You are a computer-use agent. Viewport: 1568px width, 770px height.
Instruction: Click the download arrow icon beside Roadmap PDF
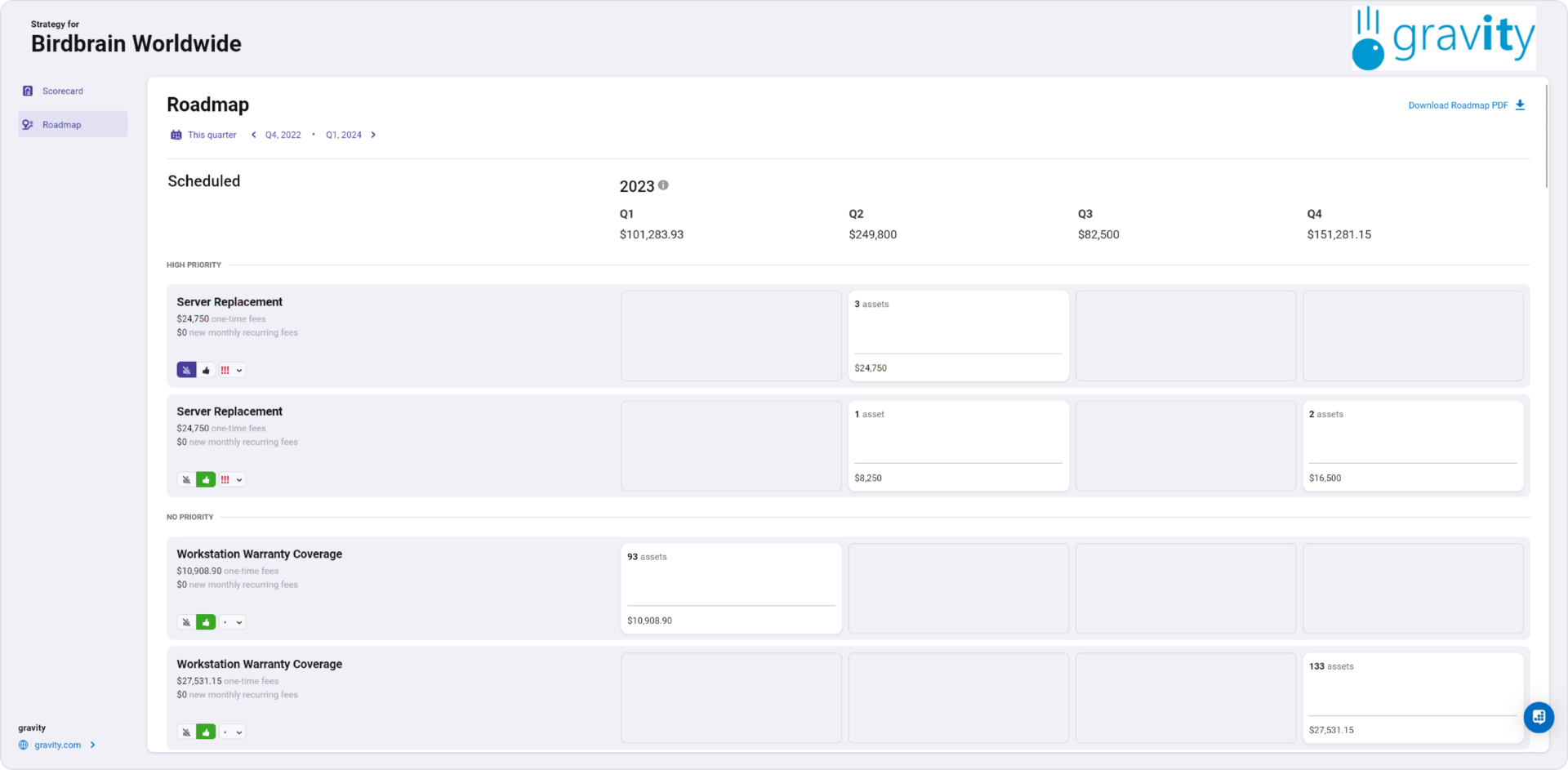pyautogui.click(x=1520, y=105)
